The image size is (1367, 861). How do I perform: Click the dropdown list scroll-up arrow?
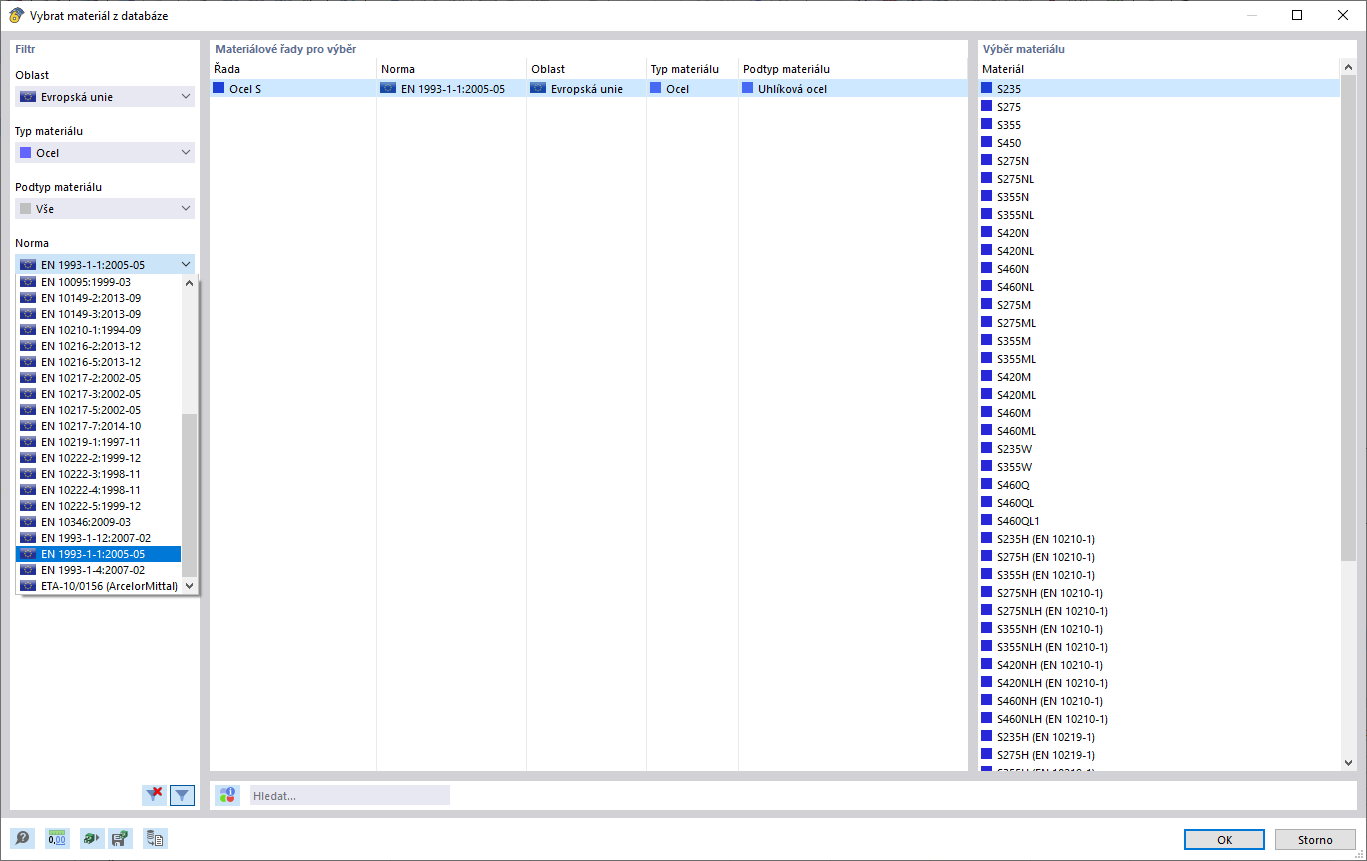pos(190,283)
